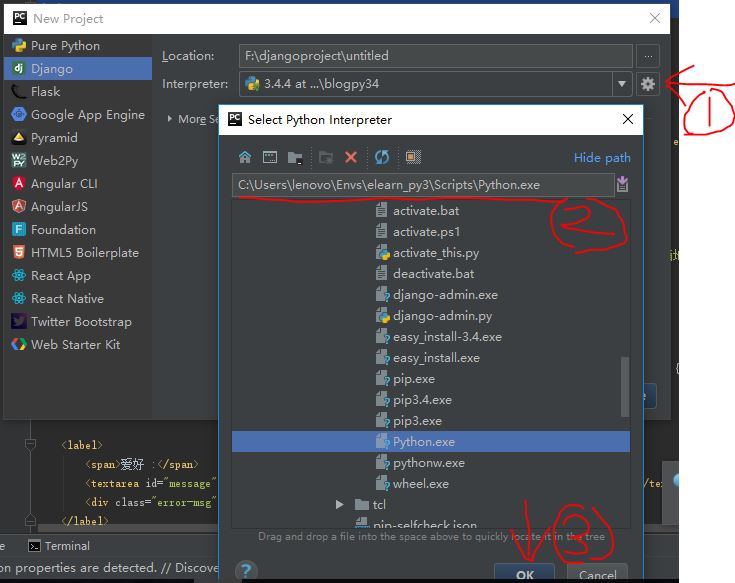Viewport: 735px width, 583px height.
Task: Select Django project type
Action: point(78,68)
